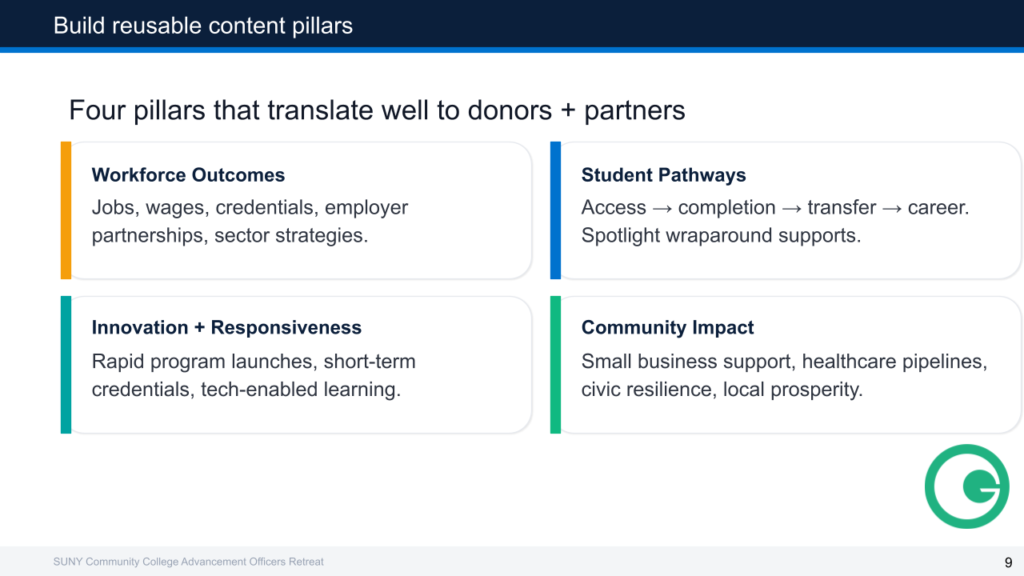Viewport: 1024px width, 576px height.
Task: Select the 'Workforce Outcomes' card title
Action: tap(188, 175)
